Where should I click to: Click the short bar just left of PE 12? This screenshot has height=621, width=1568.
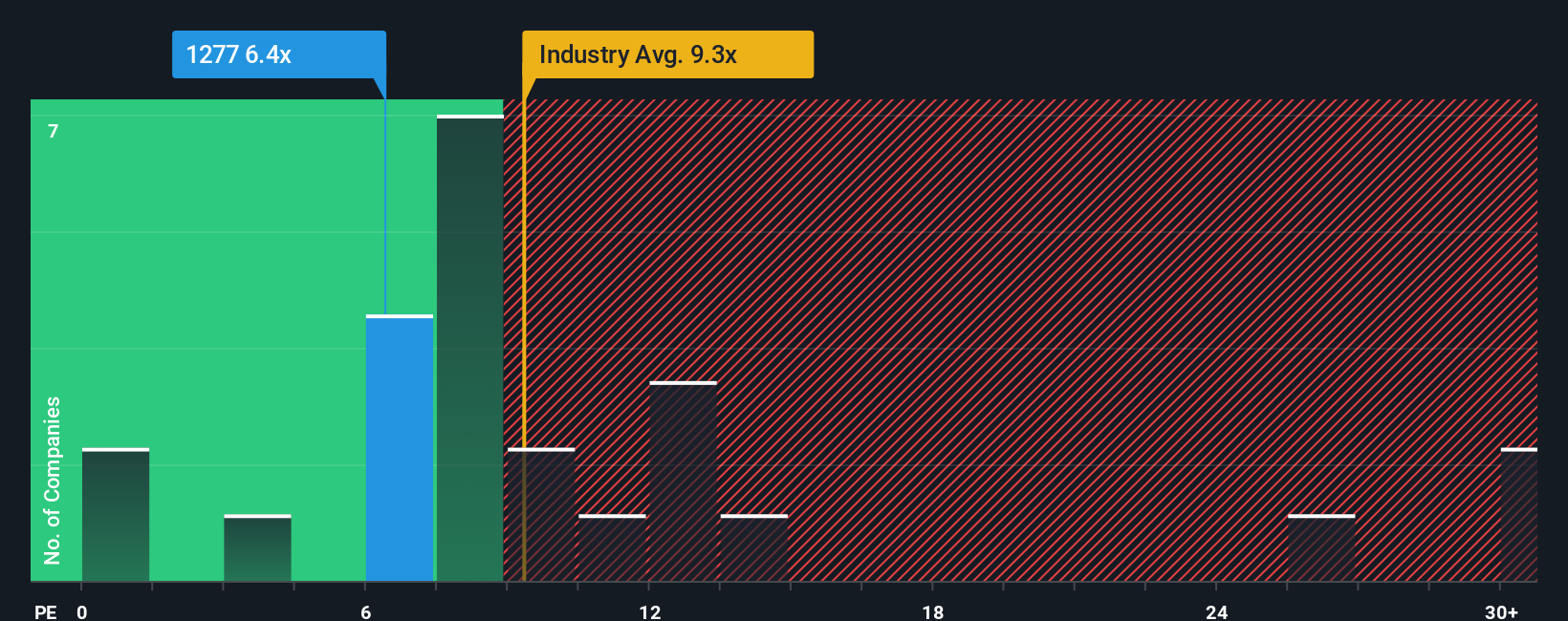(612, 548)
